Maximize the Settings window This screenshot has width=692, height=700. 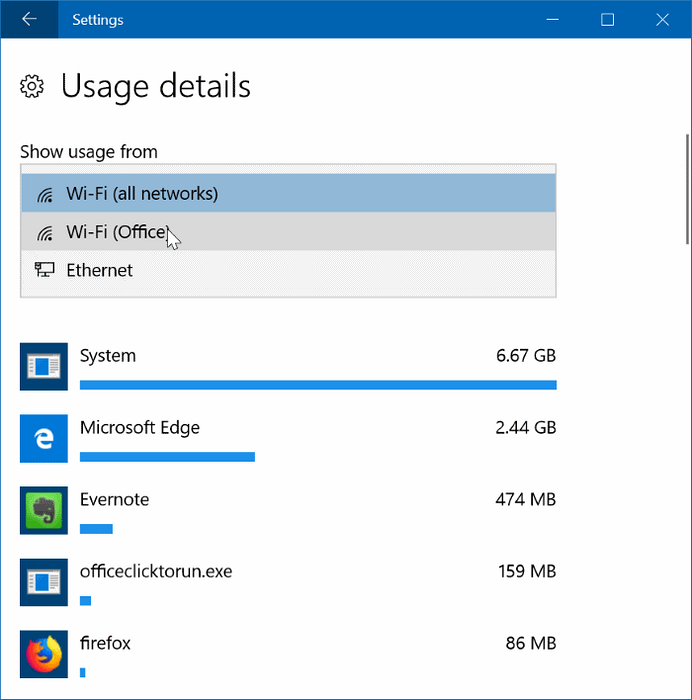click(607, 20)
